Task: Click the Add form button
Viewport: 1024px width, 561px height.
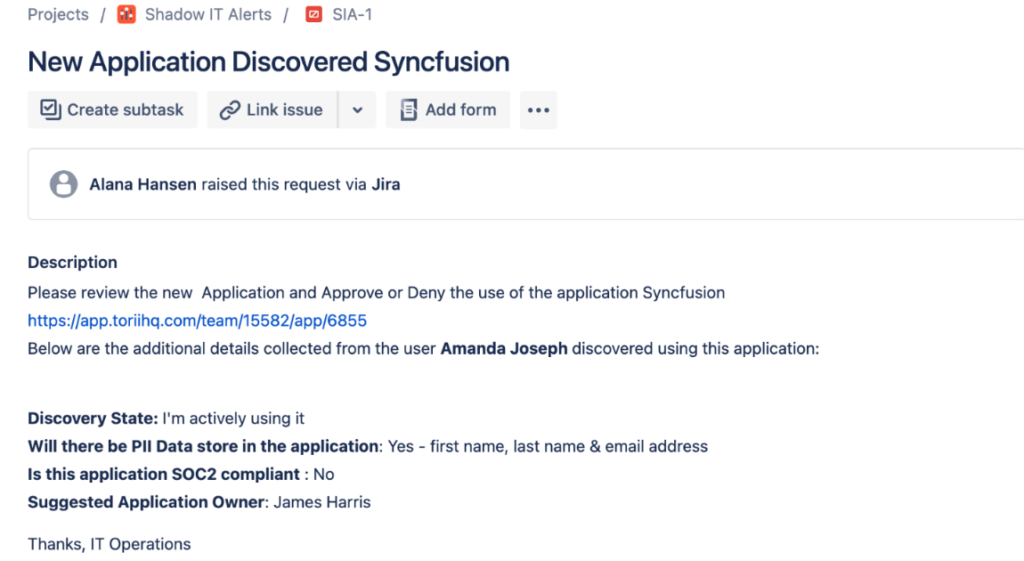Action: tap(448, 110)
